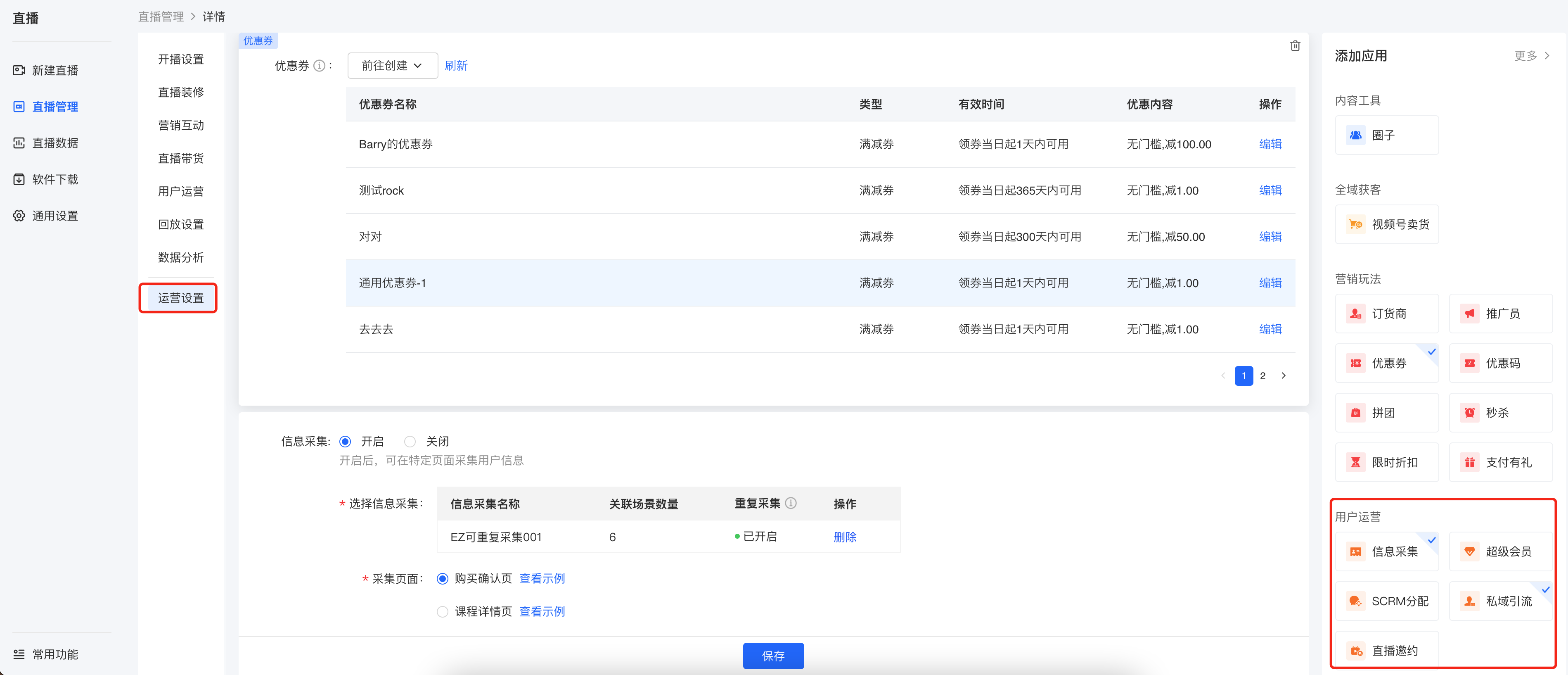Open the 圈子 app icon tile
Image resolution: width=1568 pixels, height=675 pixels.
1387,135
